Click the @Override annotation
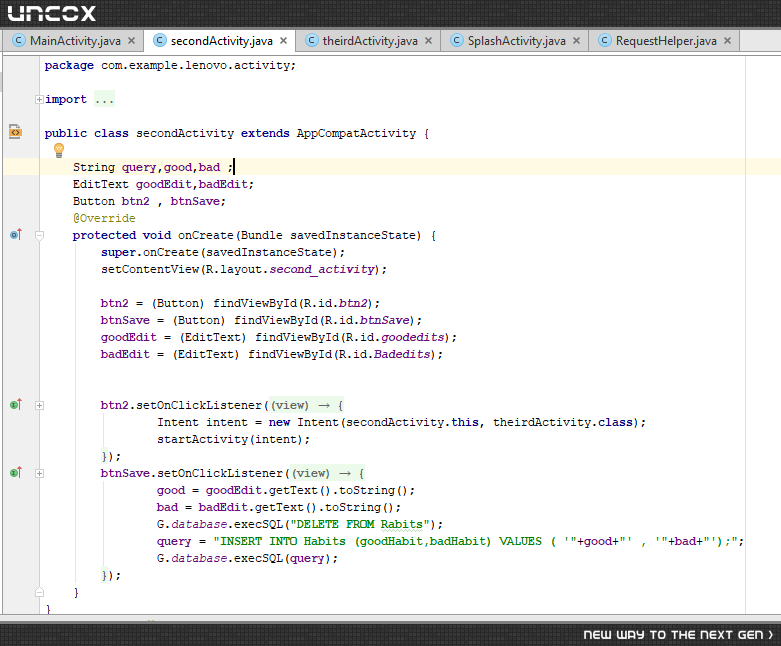This screenshot has height=646, width=781. pyautogui.click(x=104, y=218)
